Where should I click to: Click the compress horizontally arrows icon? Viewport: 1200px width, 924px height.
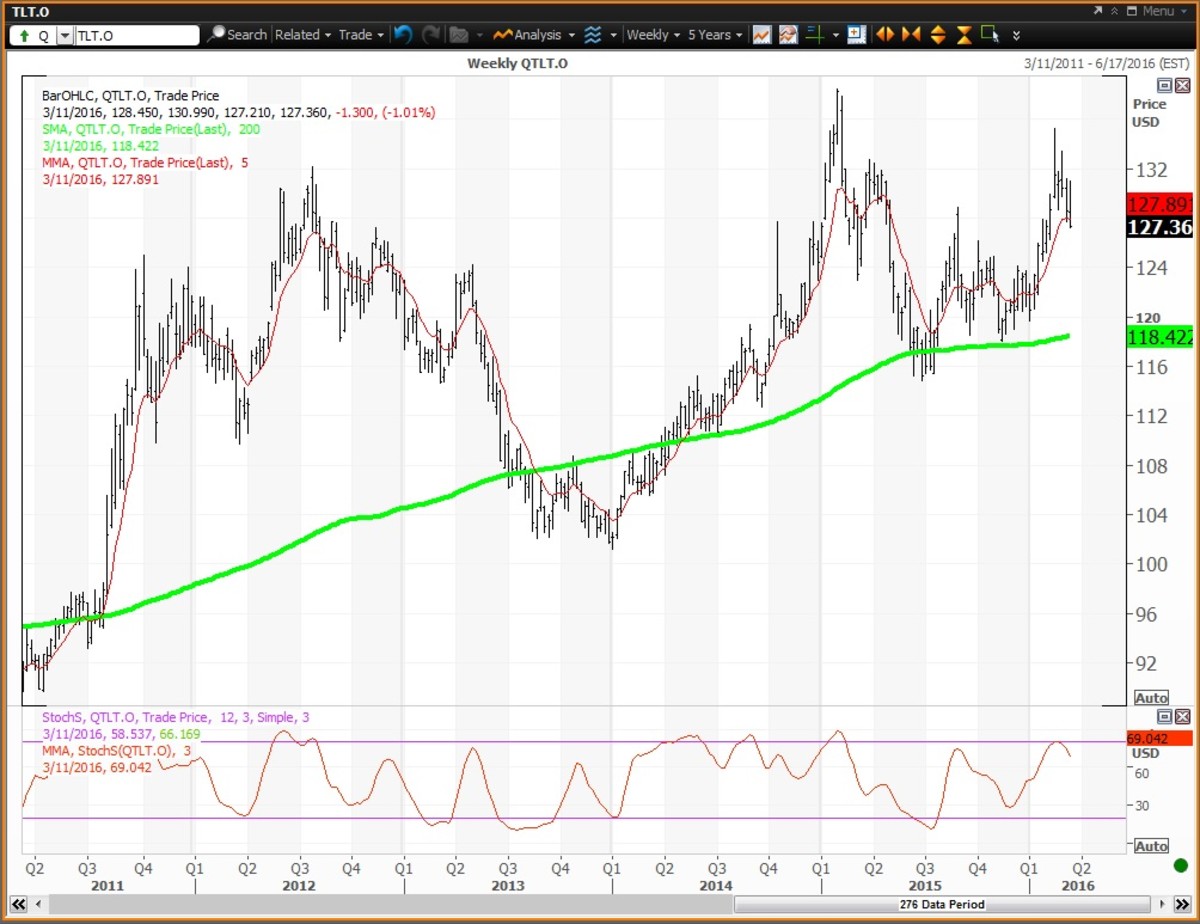point(910,35)
